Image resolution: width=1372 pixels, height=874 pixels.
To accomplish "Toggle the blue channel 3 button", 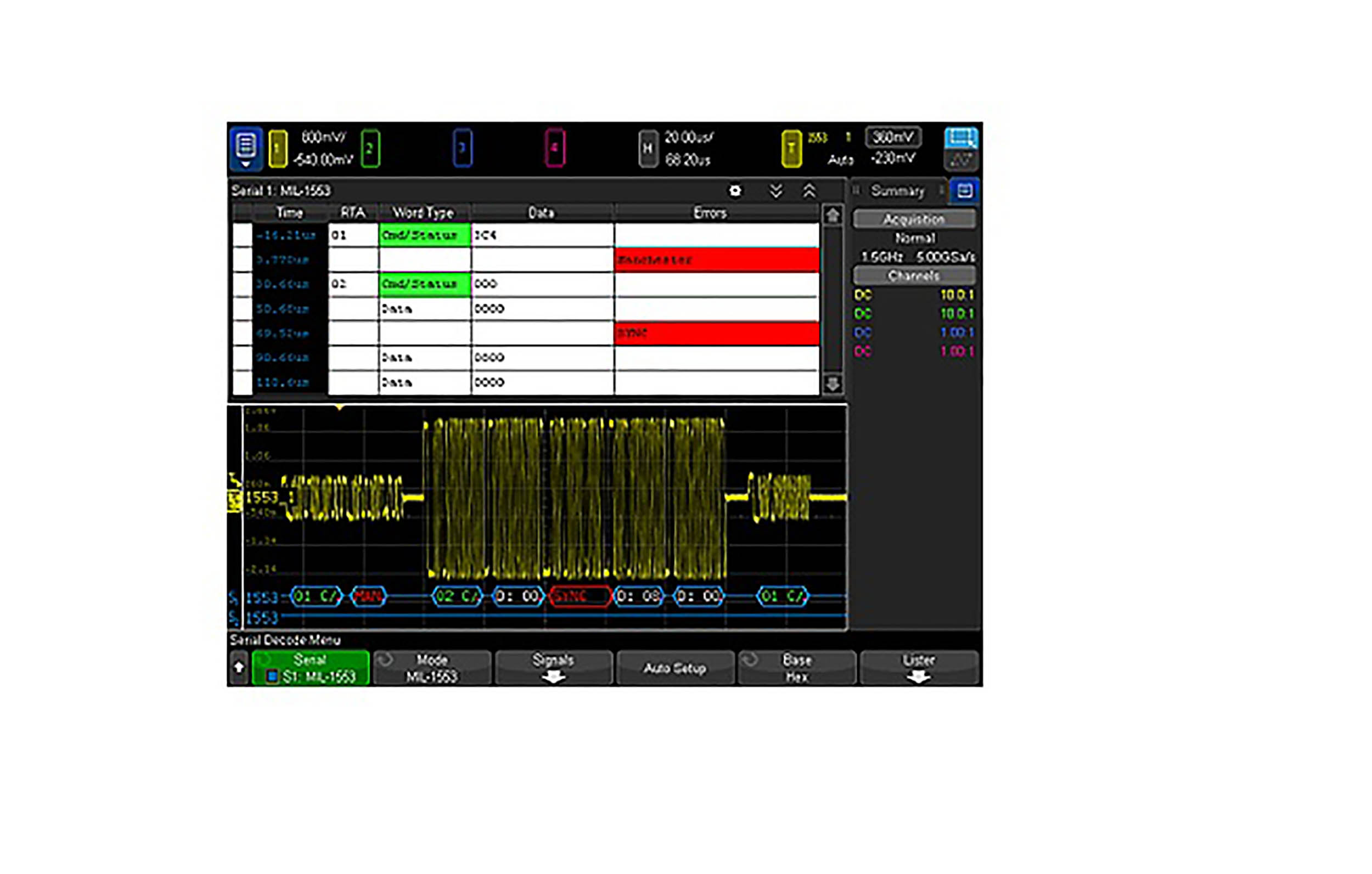I will coord(462,148).
